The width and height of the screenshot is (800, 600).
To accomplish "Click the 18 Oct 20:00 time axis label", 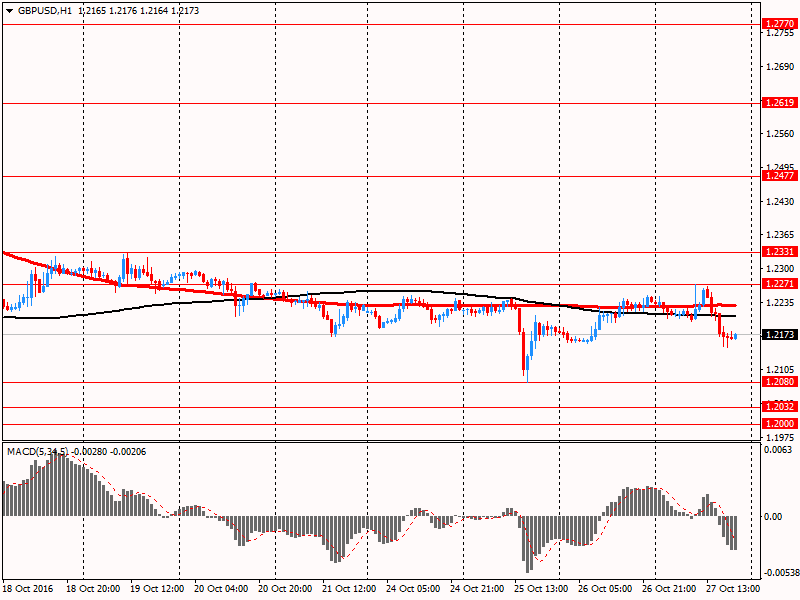I will [93, 588].
